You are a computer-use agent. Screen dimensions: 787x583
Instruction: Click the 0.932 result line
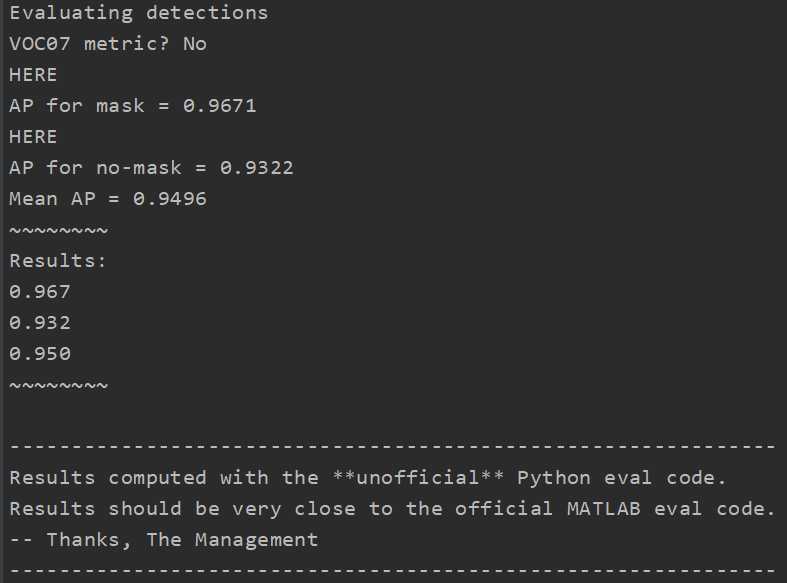40,323
